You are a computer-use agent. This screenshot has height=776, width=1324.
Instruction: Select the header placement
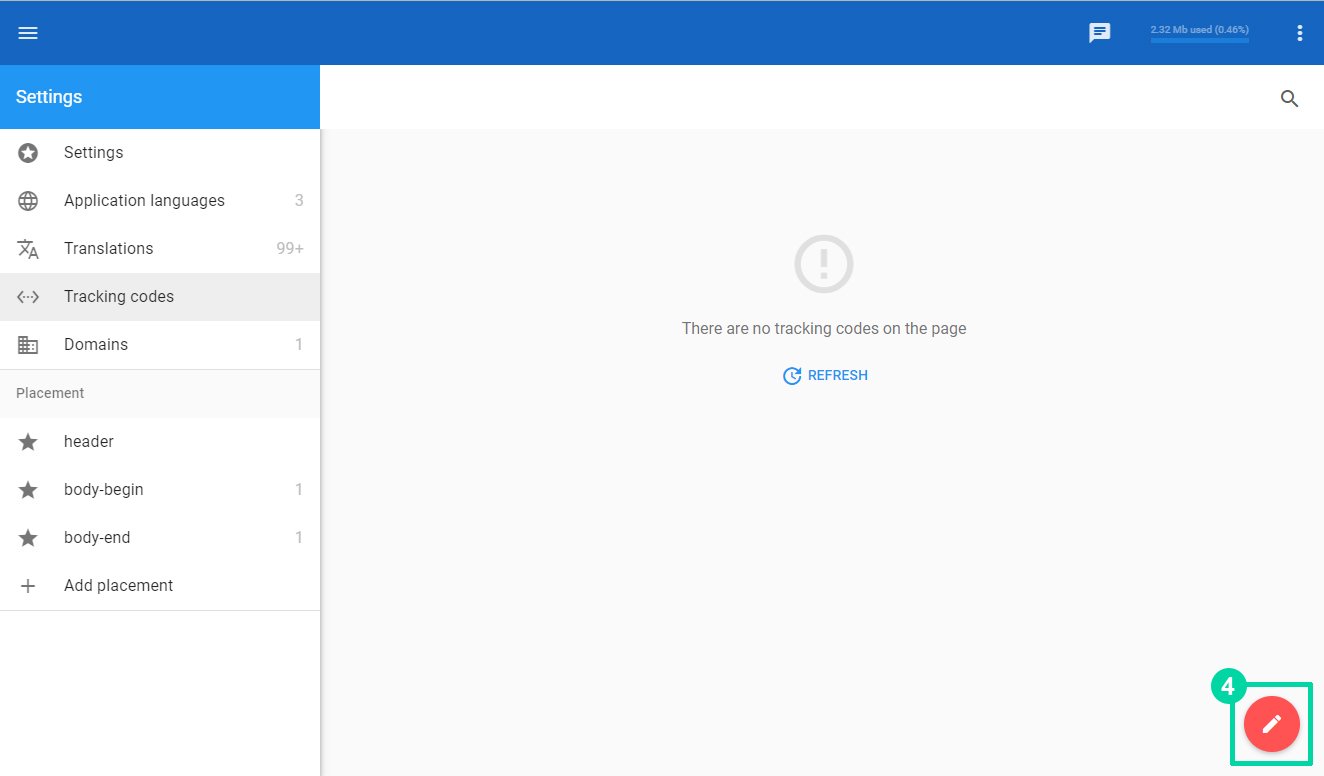pos(160,442)
